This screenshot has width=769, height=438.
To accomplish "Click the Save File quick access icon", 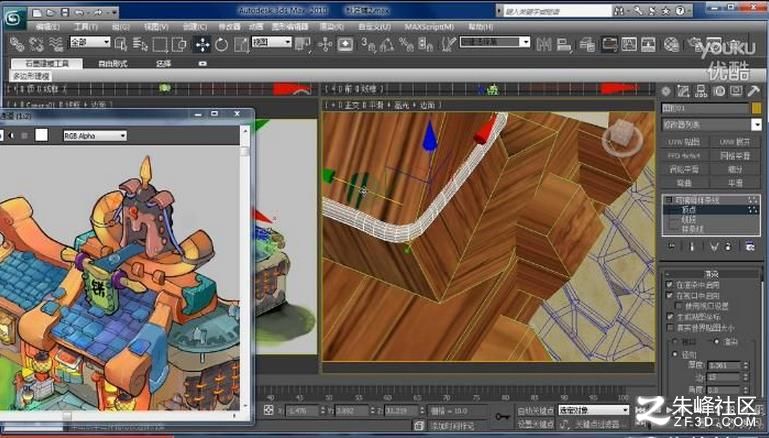I will [x=65, y=12].
